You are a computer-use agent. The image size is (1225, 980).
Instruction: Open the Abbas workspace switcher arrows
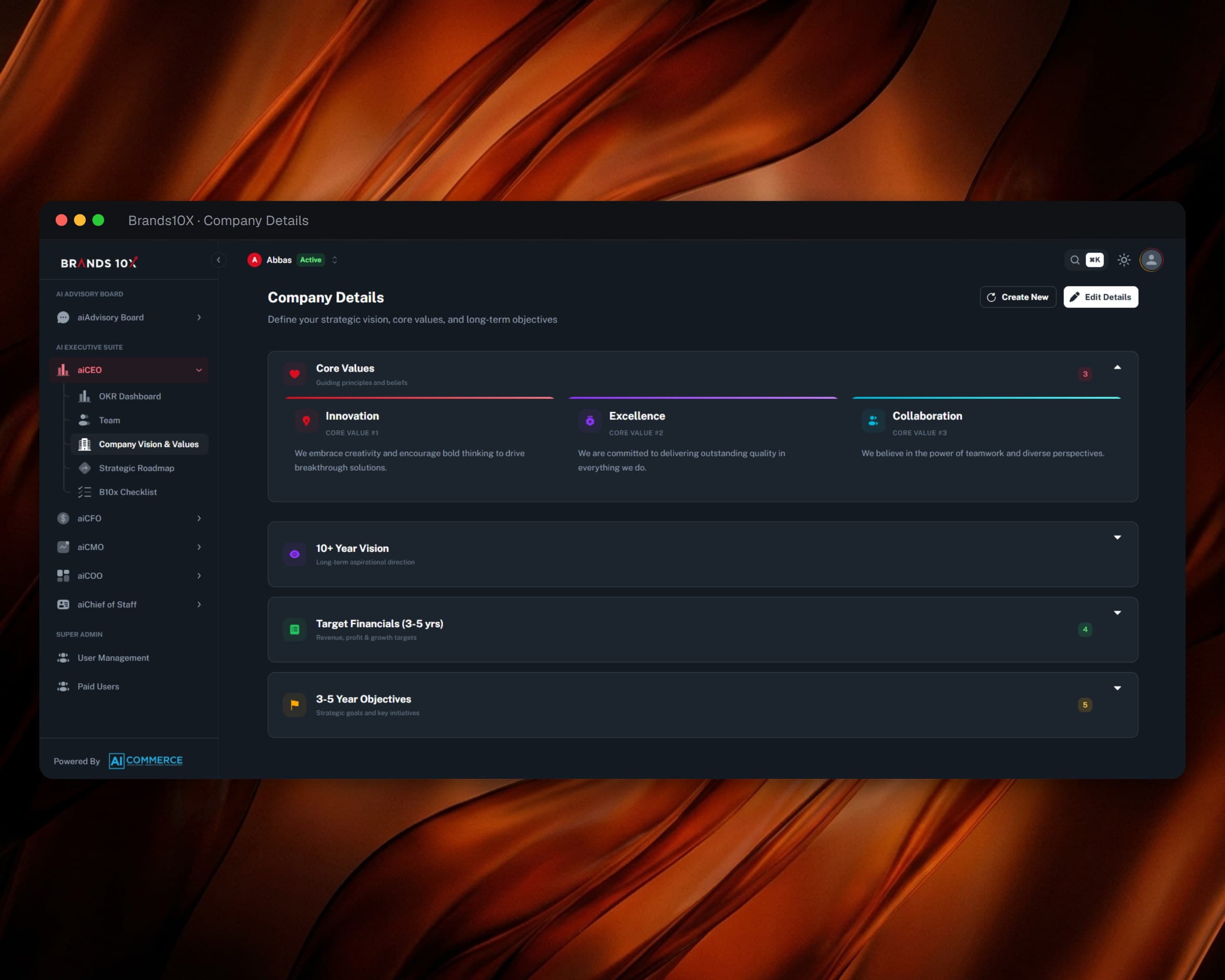pos(335,260)
